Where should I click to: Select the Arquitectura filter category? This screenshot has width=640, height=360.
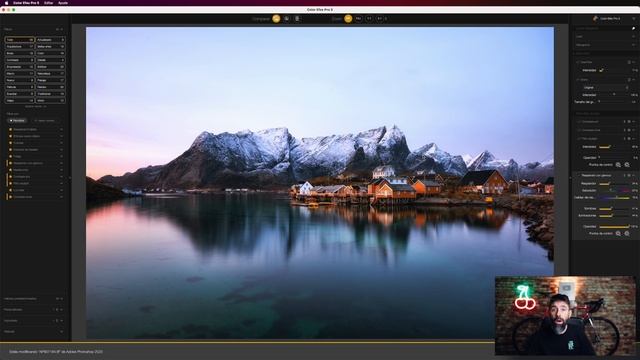pyautogui.click(x=19, y=47)
